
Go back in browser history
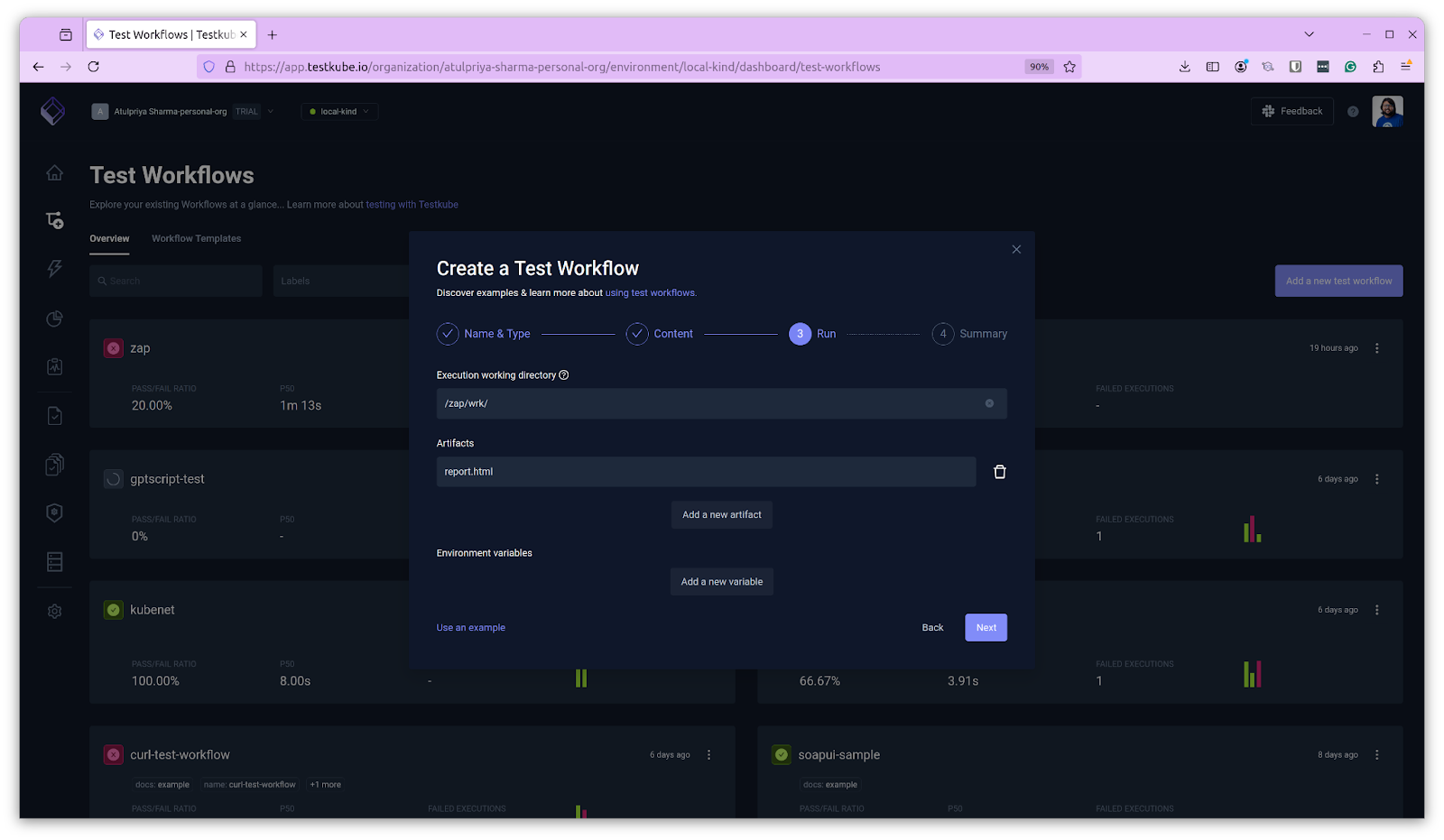point(38,67)
